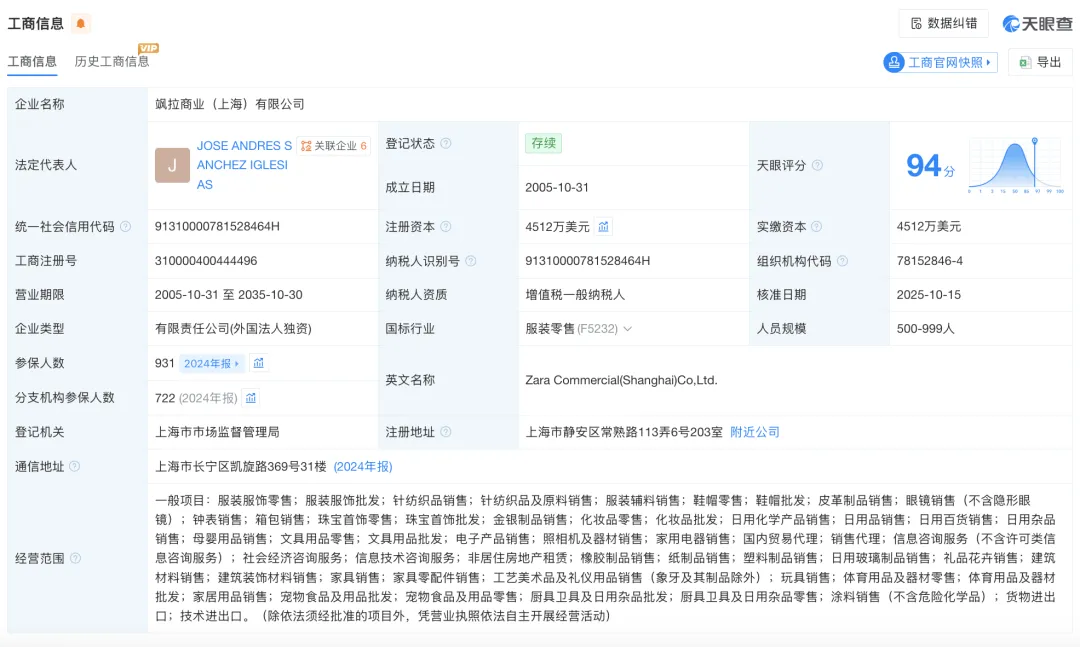Click the score distribution chart
This screenshot has width=1080, height=647.
click(x=1016, y=165)
